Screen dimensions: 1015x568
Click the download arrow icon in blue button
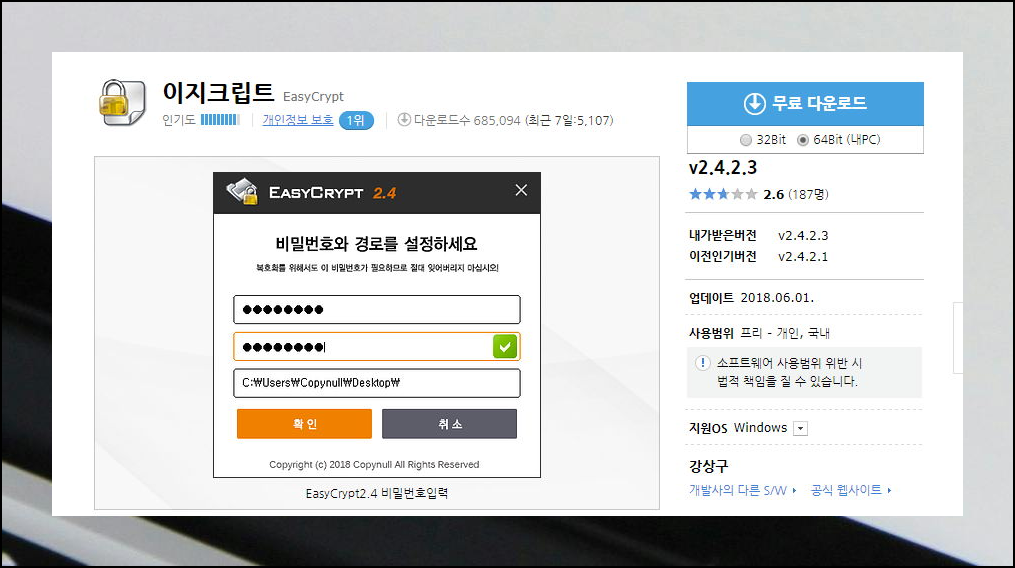click(x=754, y=103)
